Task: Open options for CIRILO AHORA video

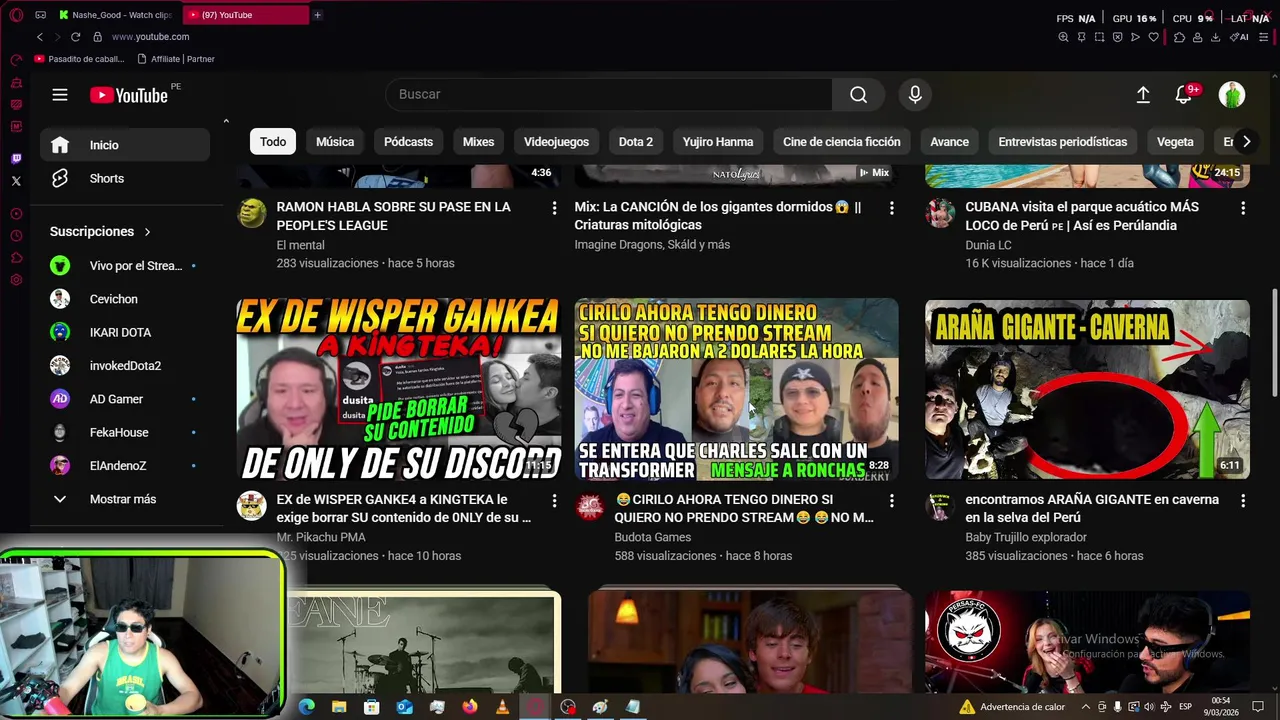Action: (x=891, y=500)
